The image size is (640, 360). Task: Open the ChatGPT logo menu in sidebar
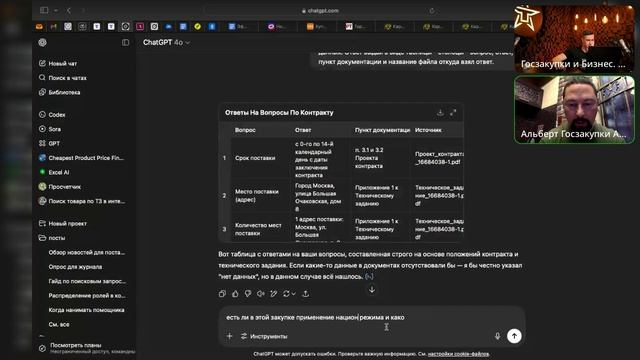pos(42,42)
